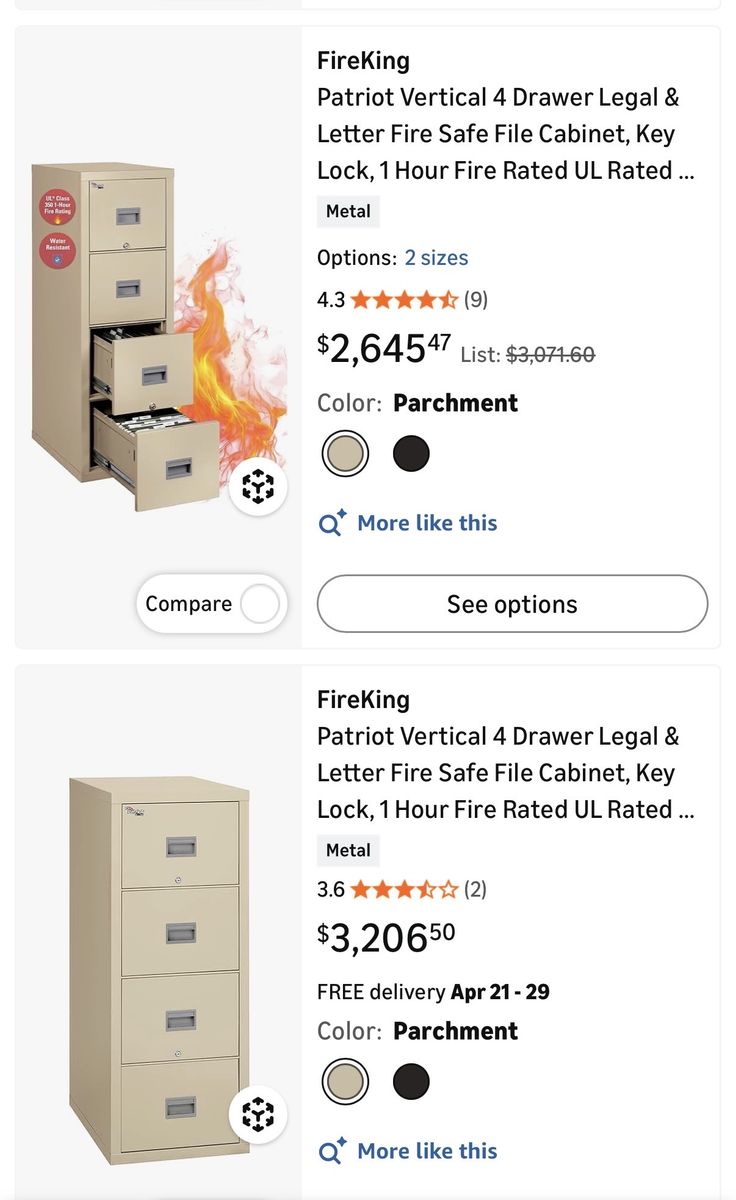The height and width of the screenshot is (1200, 736).
Task: Open 3D view icon on first cabinet
Action: click(x=259, y=488)
